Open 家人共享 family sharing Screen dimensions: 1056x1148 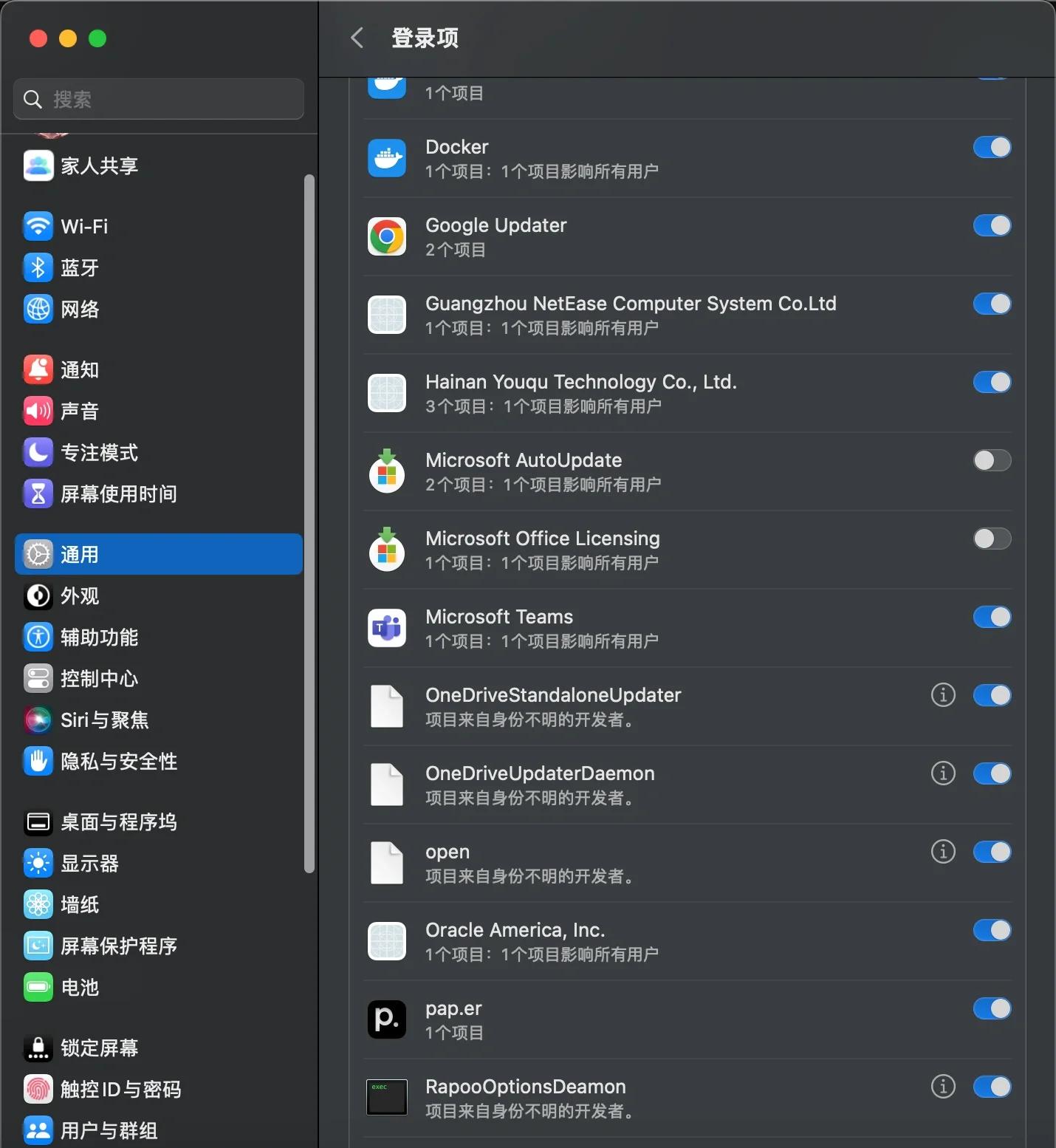point(159,165)
